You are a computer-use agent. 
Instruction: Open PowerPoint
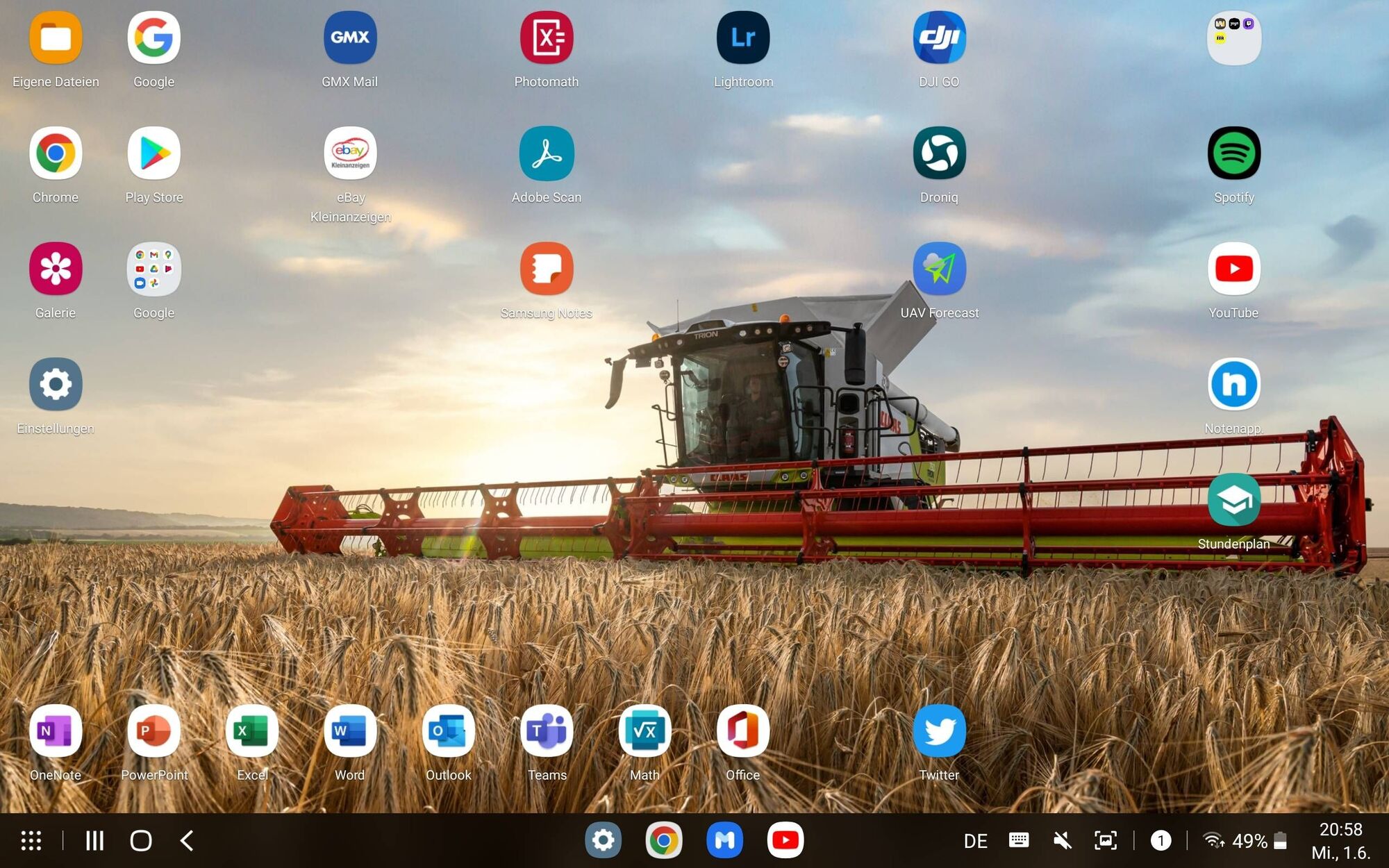pyautogui.click(x=153, y=731)
